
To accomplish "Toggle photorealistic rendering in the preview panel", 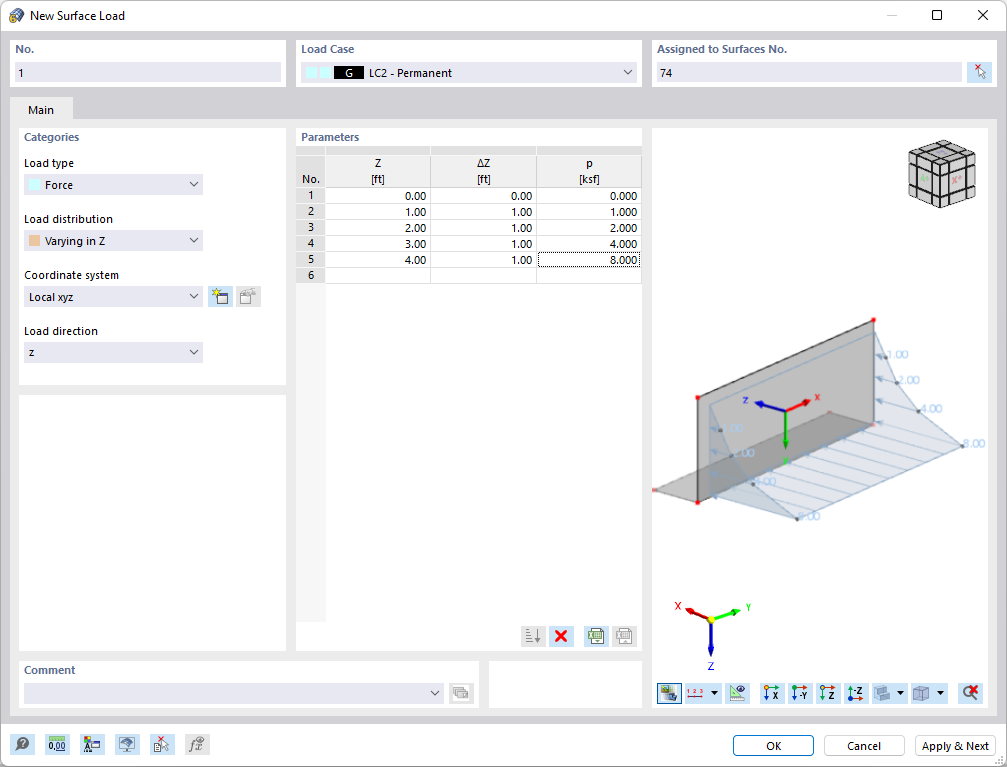I will 668,692.
